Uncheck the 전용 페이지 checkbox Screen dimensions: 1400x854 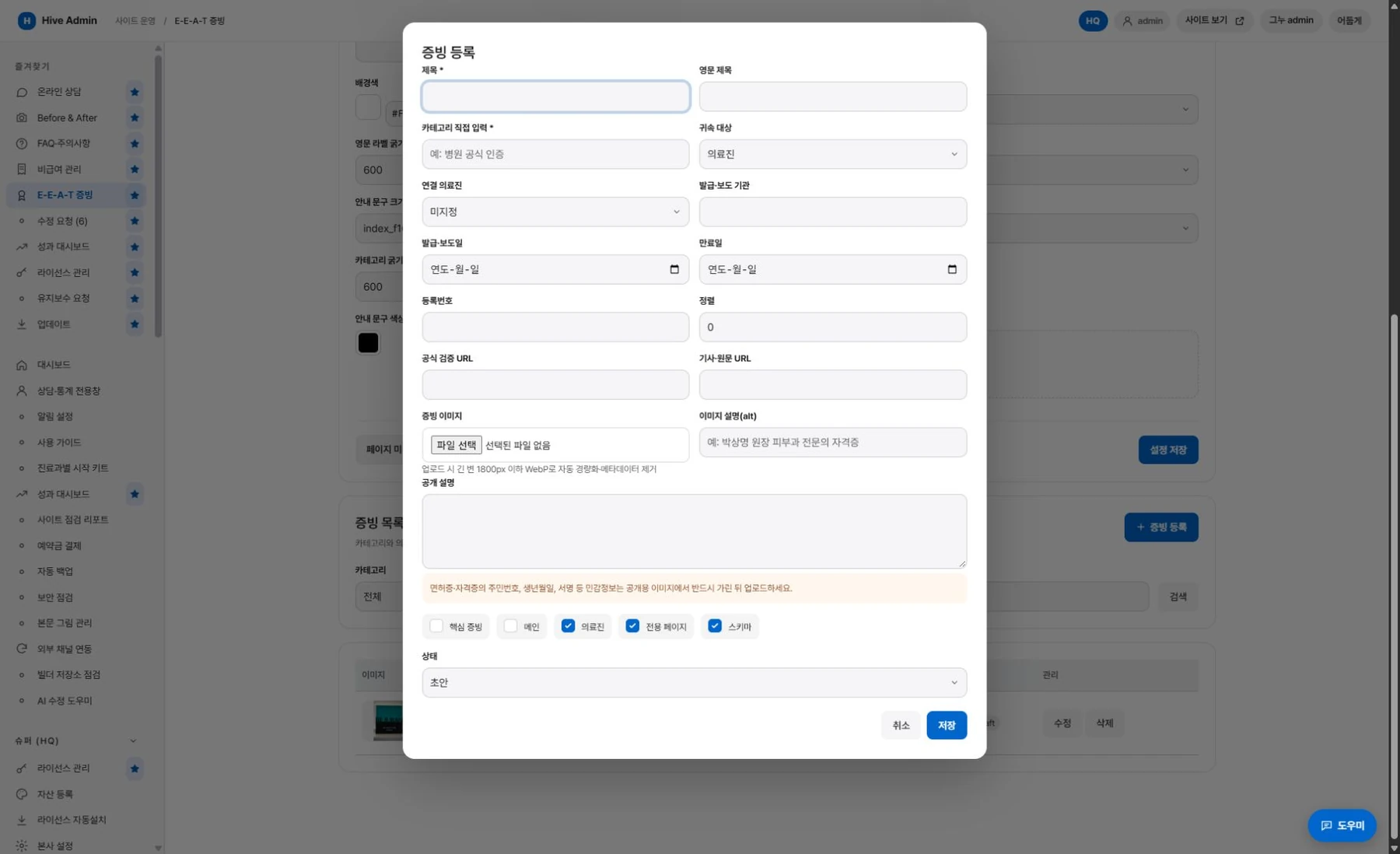(632, 626)
